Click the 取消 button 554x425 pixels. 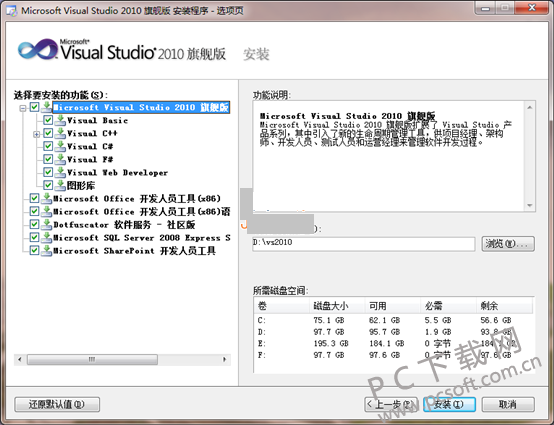[508, 405]
